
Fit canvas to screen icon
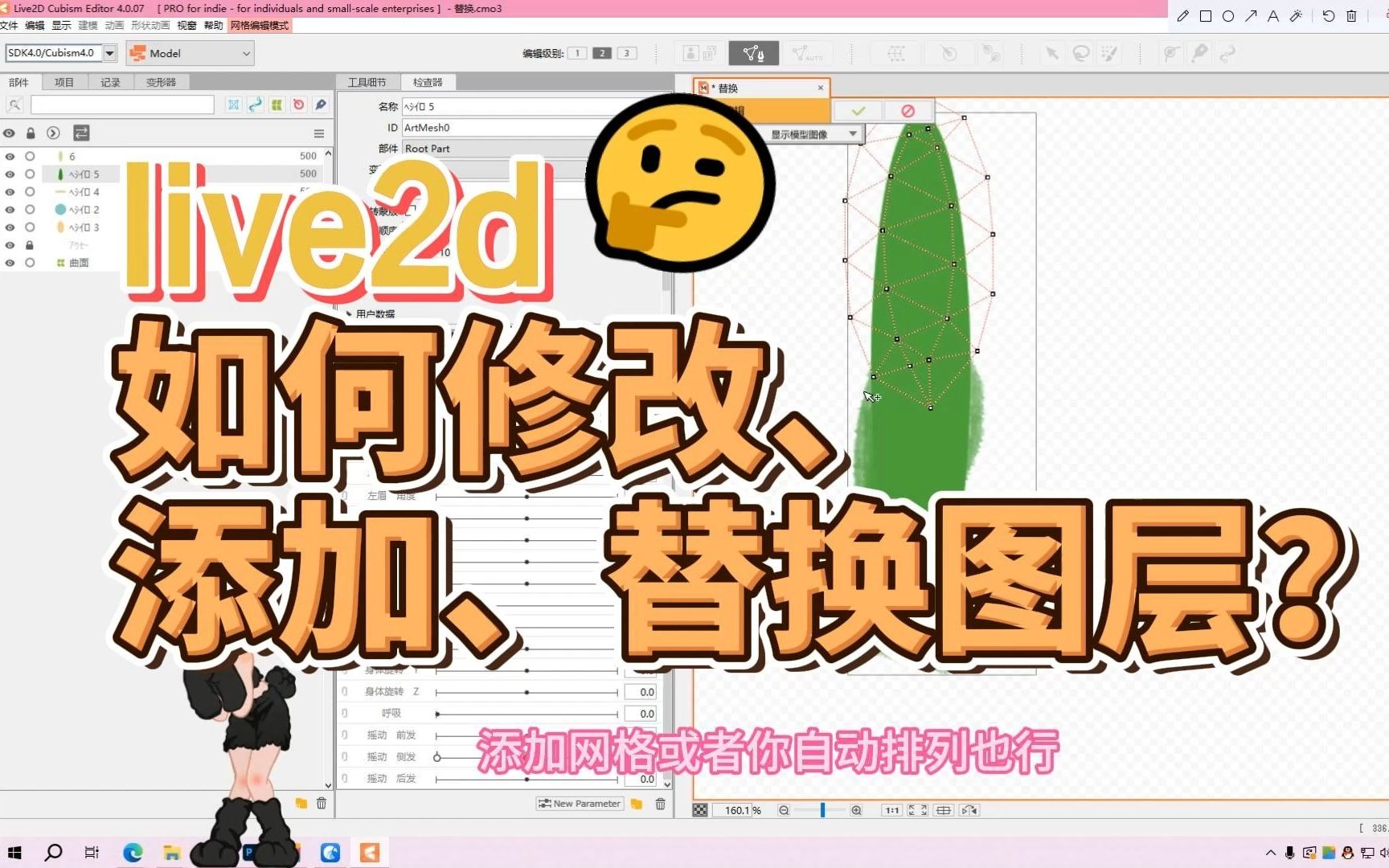click(918, 810)
